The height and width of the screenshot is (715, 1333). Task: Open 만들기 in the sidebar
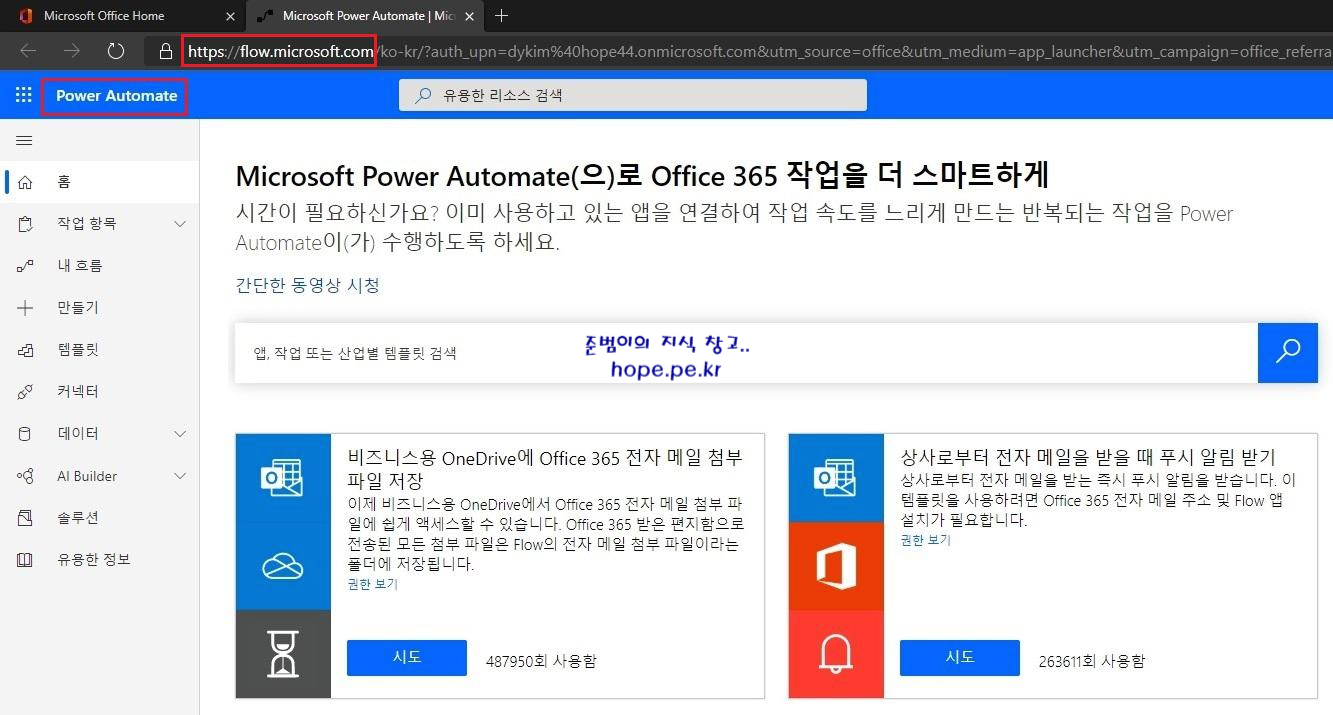(100, 308)
